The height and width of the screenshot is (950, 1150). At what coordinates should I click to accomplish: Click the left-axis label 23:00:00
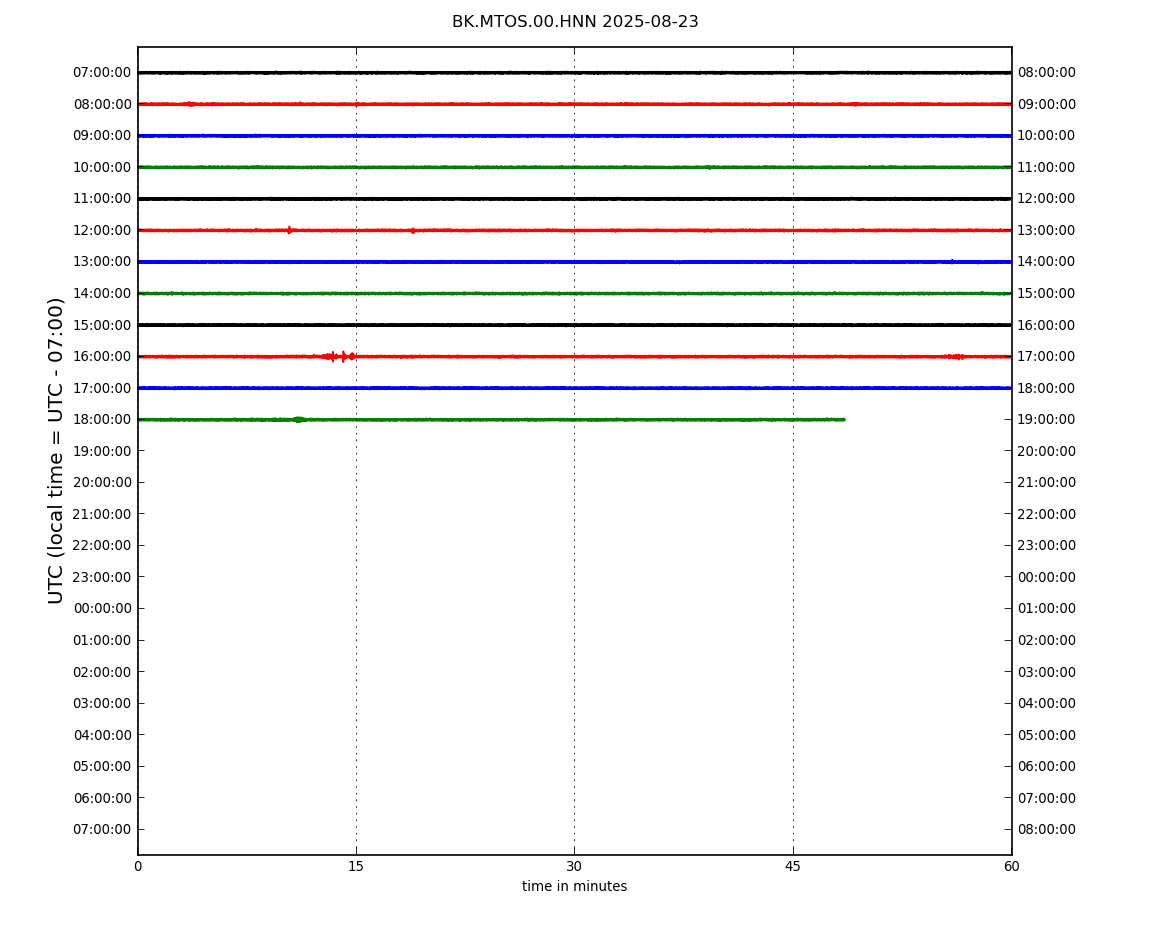[103, 577]
